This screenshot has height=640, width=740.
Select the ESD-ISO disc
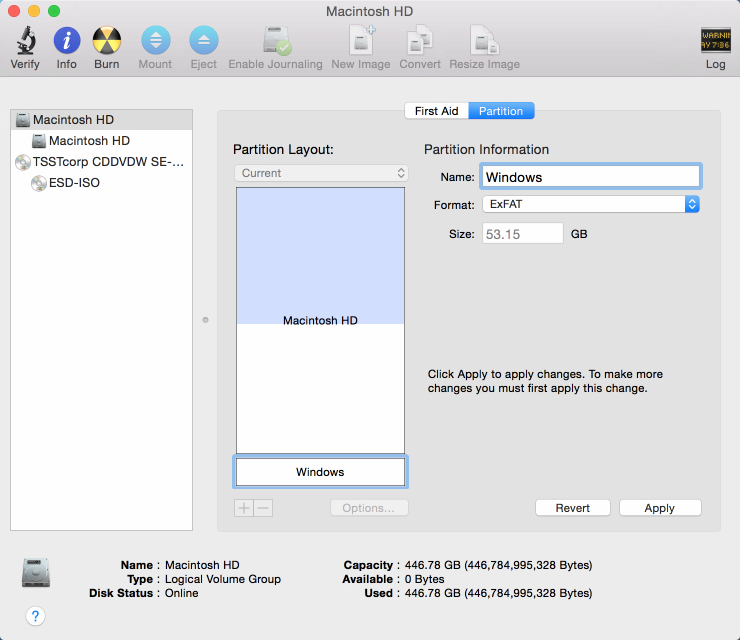pyautogui.click(x=101, y=183)
